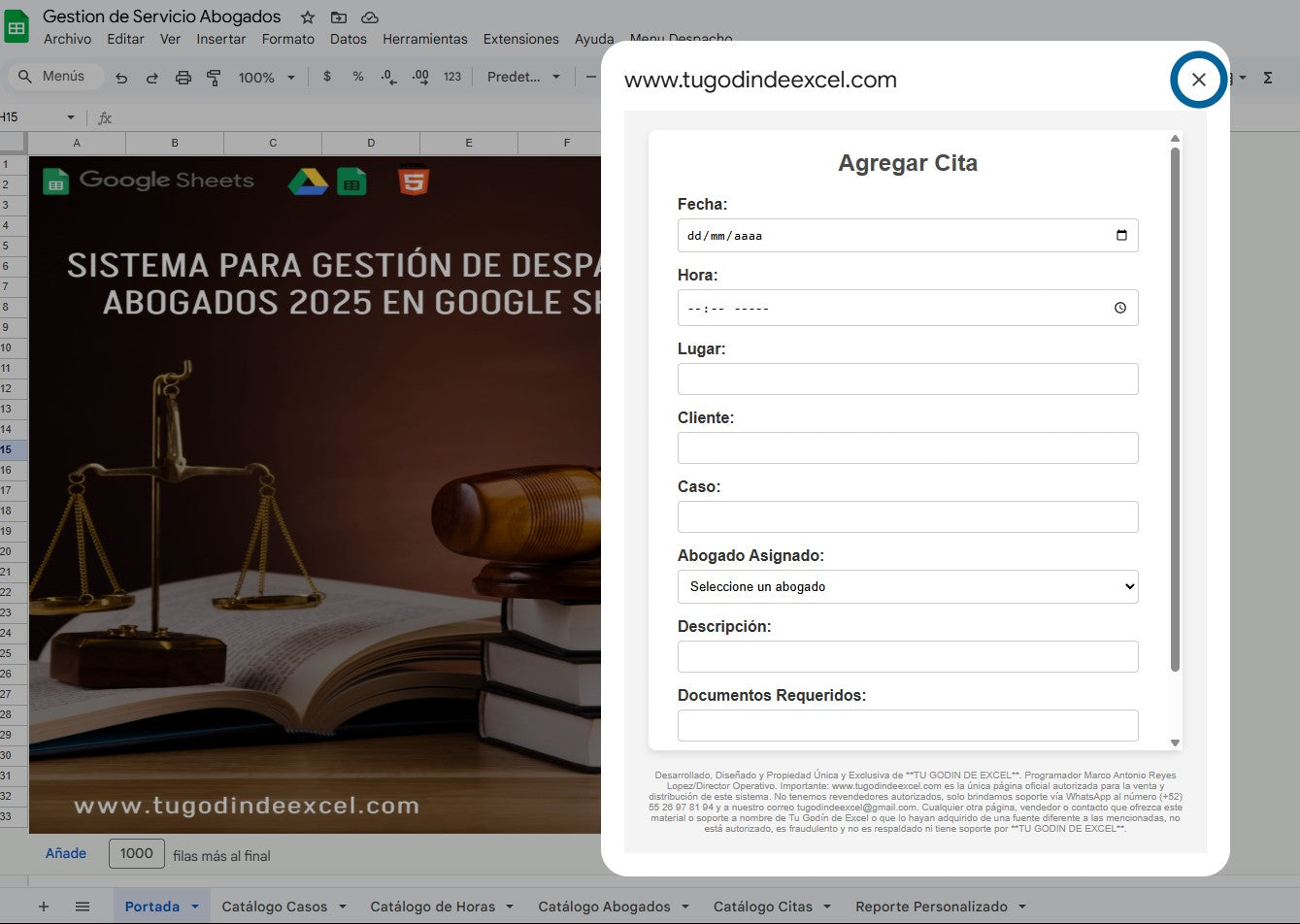
Task: Open Portada tab options arrow
Action: (194, 907)
